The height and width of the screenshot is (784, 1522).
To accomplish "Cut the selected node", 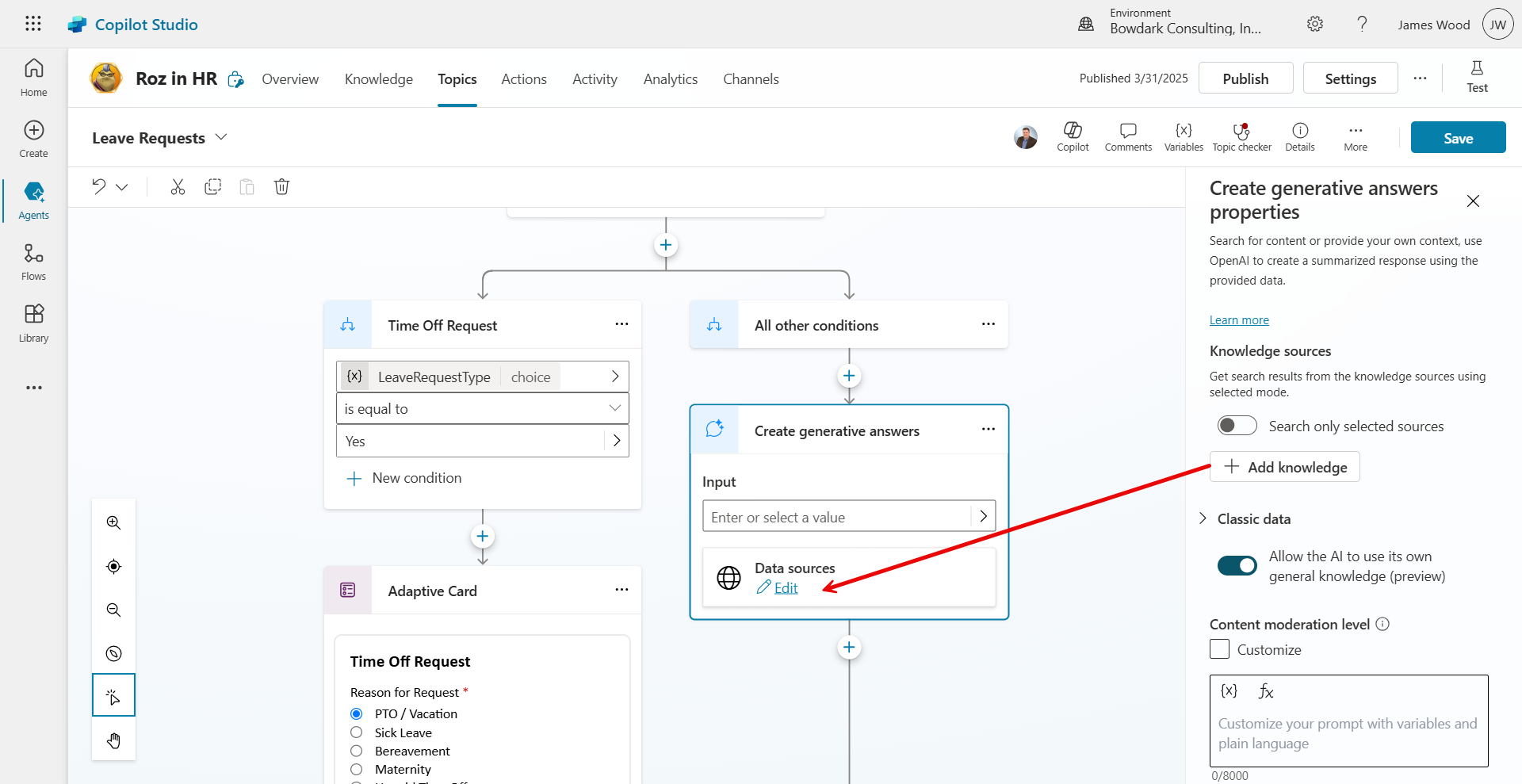I will tap(178, 186).
